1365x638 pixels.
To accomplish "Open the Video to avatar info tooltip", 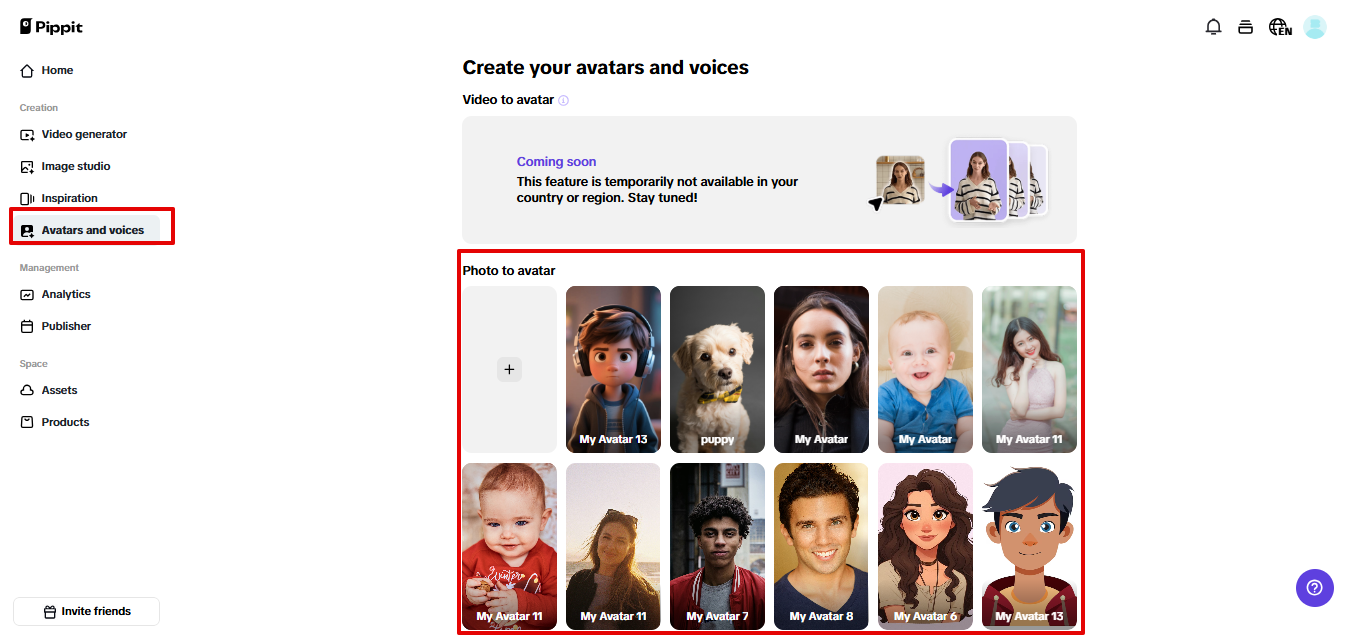I will pyautogui.click(x=564, y=100).
